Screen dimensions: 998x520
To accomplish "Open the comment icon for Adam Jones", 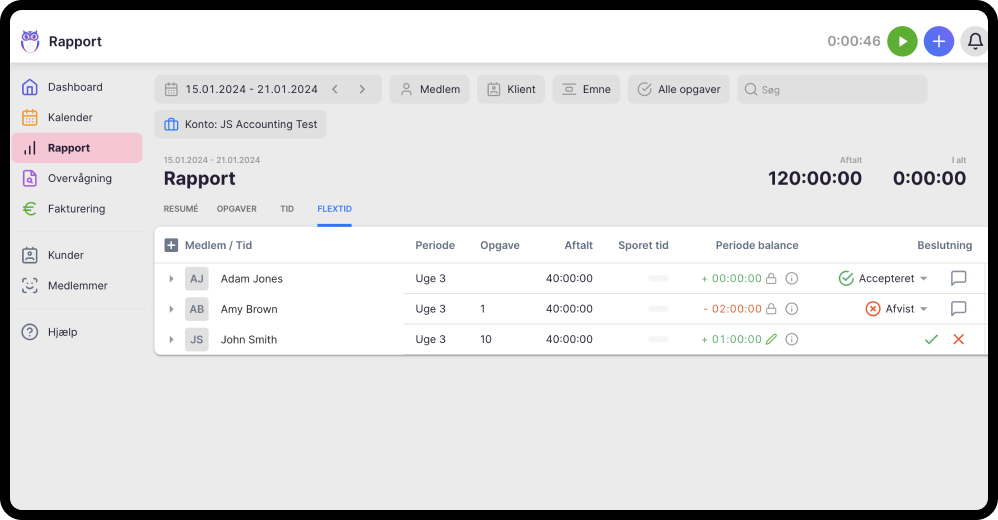I will 958,278.
